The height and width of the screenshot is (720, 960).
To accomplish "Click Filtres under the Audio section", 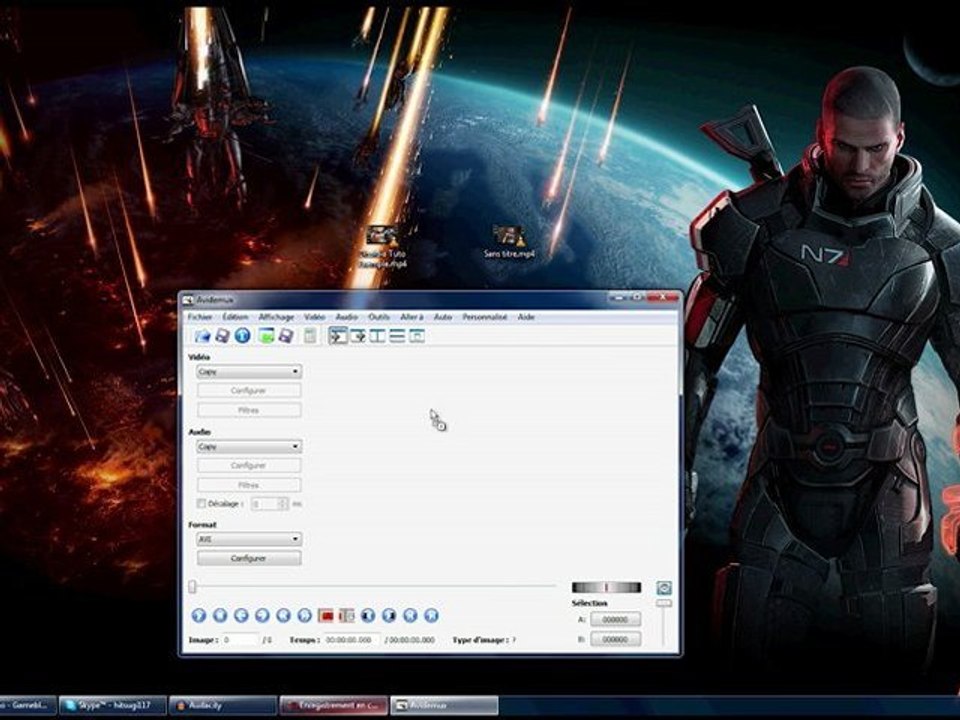I will (249, 486).
